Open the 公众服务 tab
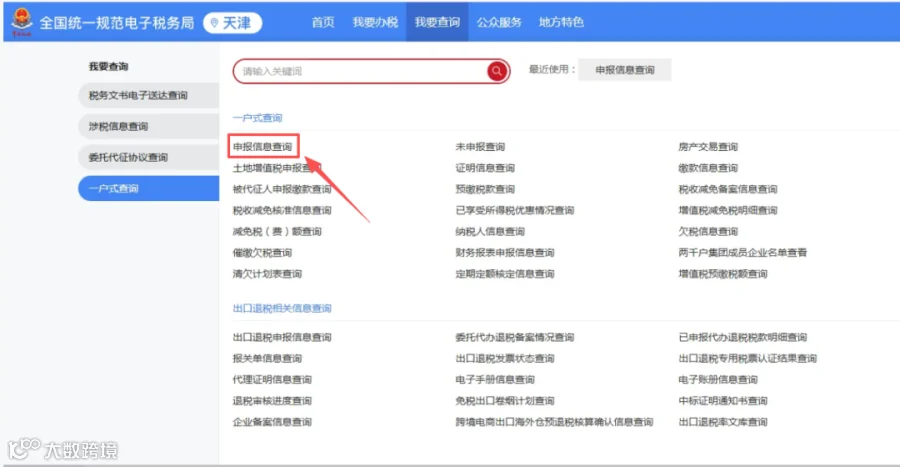The height and width of the screenshot is (467, 900). (x=499, y=22)
